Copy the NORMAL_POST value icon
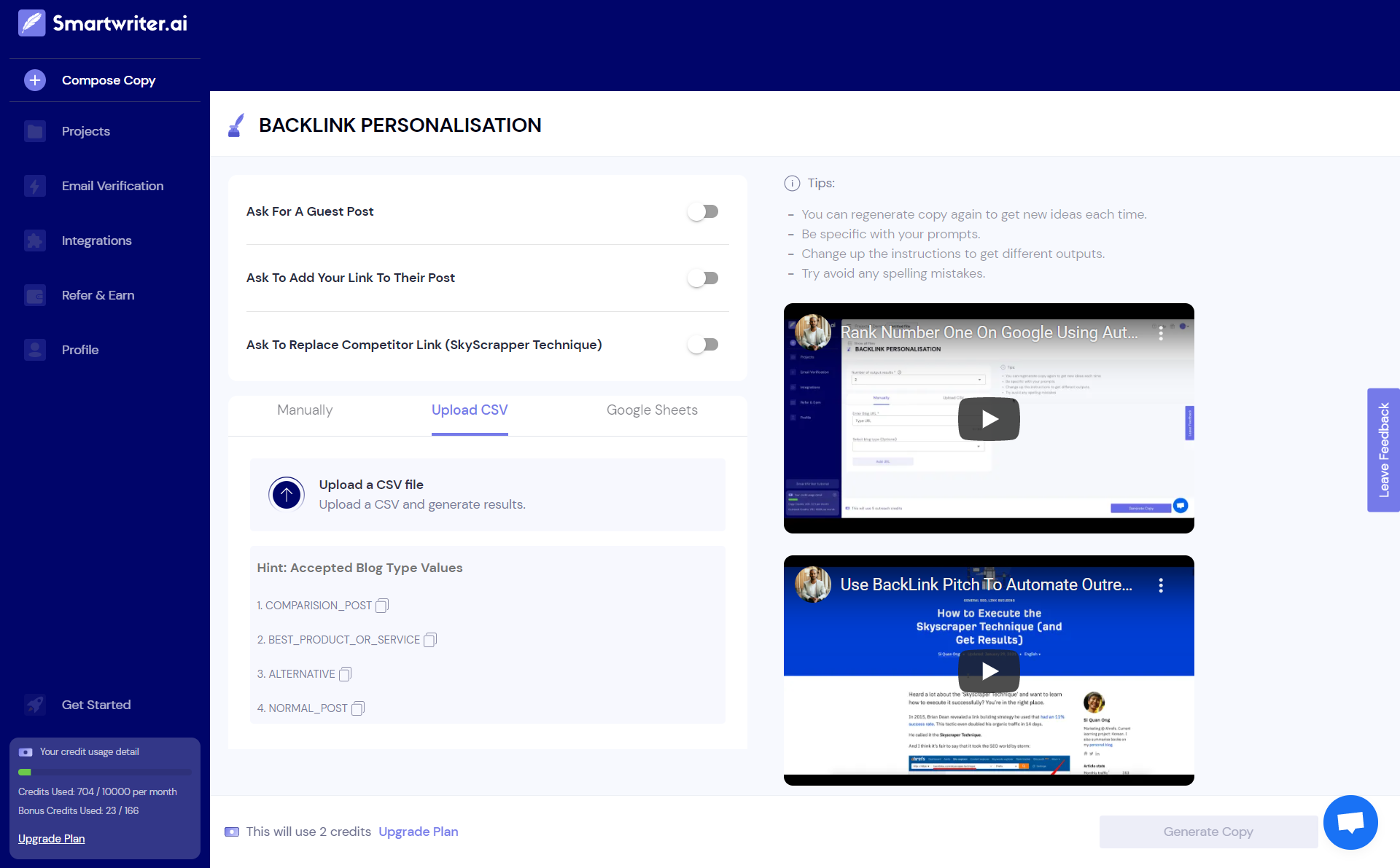Image resolution: width=1400 pixels, height=868 pixels. (357, 708)
